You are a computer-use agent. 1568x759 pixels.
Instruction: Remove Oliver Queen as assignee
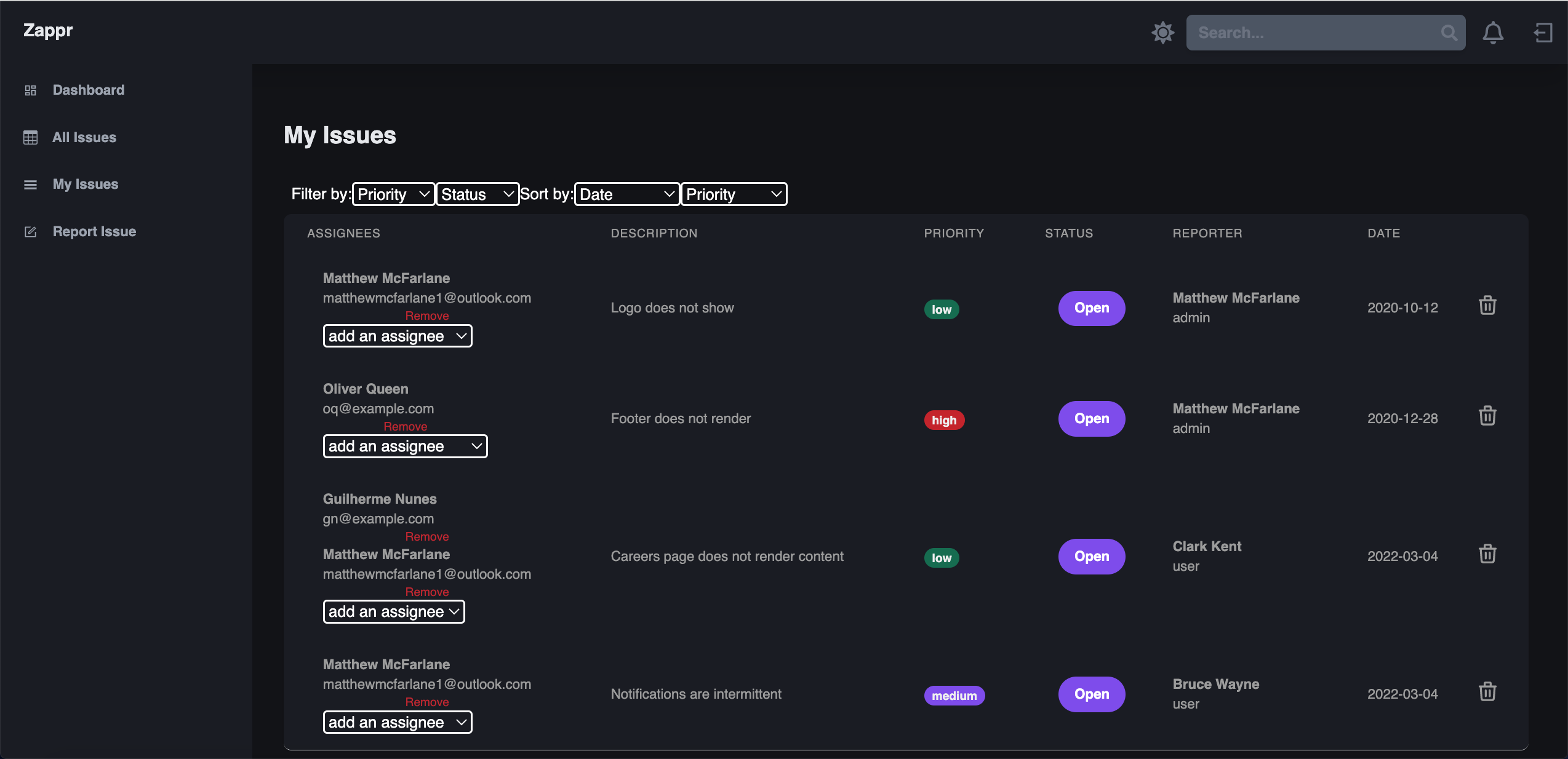(405, 426)
